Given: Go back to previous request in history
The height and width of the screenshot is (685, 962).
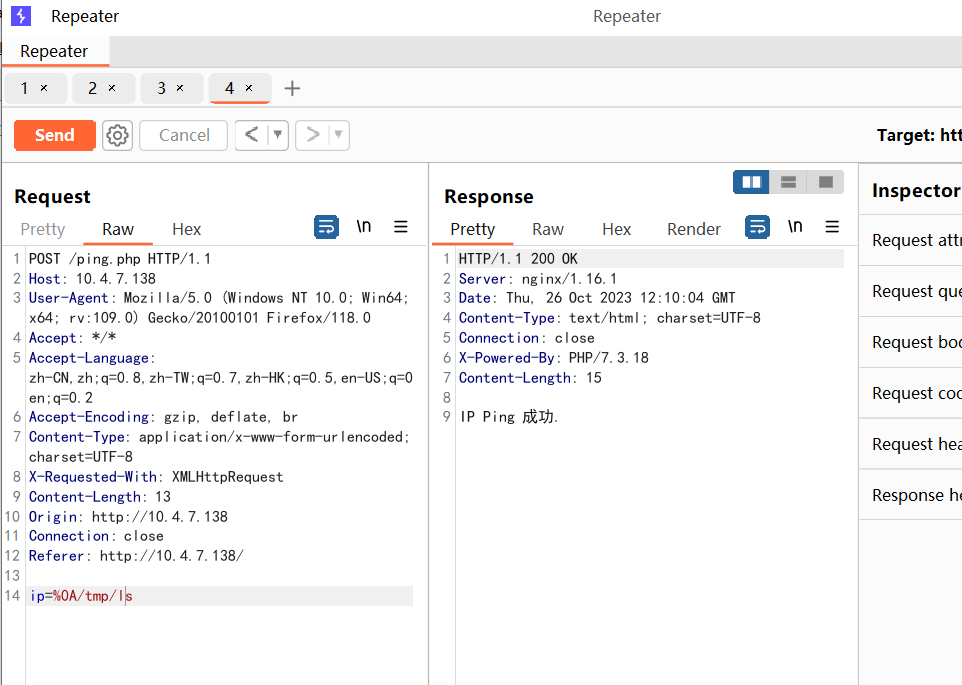Looking at the screenshot, I should click(x=252, y=135).
